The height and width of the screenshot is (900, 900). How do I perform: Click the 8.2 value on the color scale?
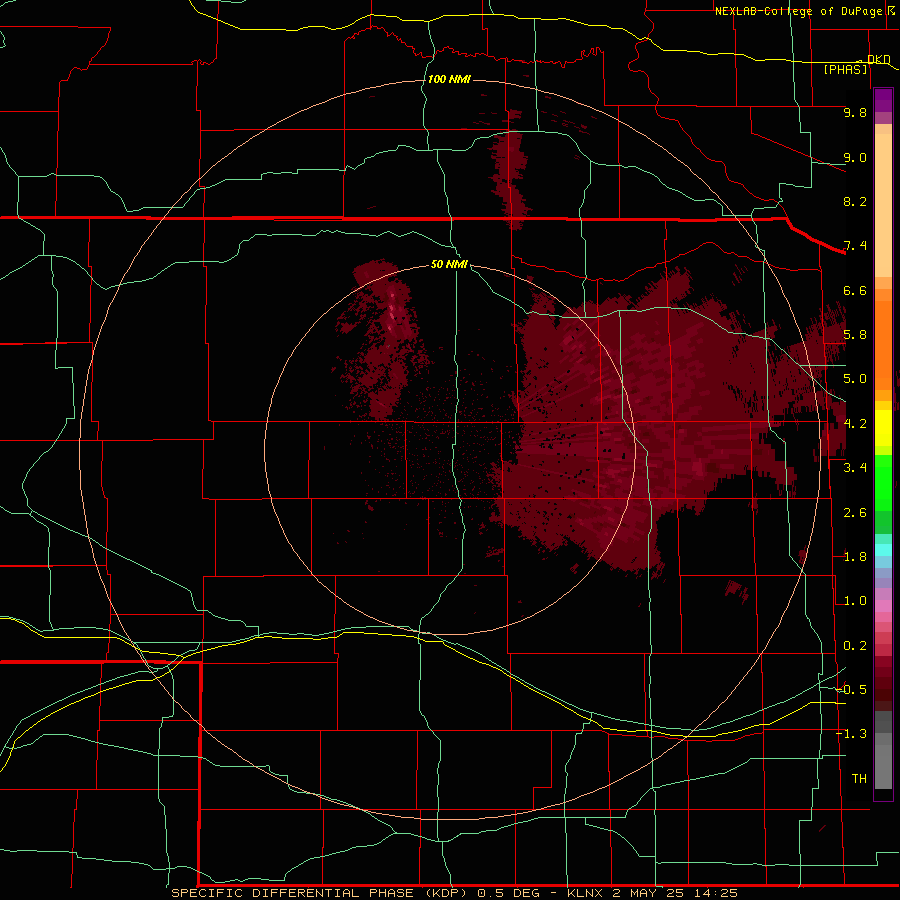coord(855,201)
